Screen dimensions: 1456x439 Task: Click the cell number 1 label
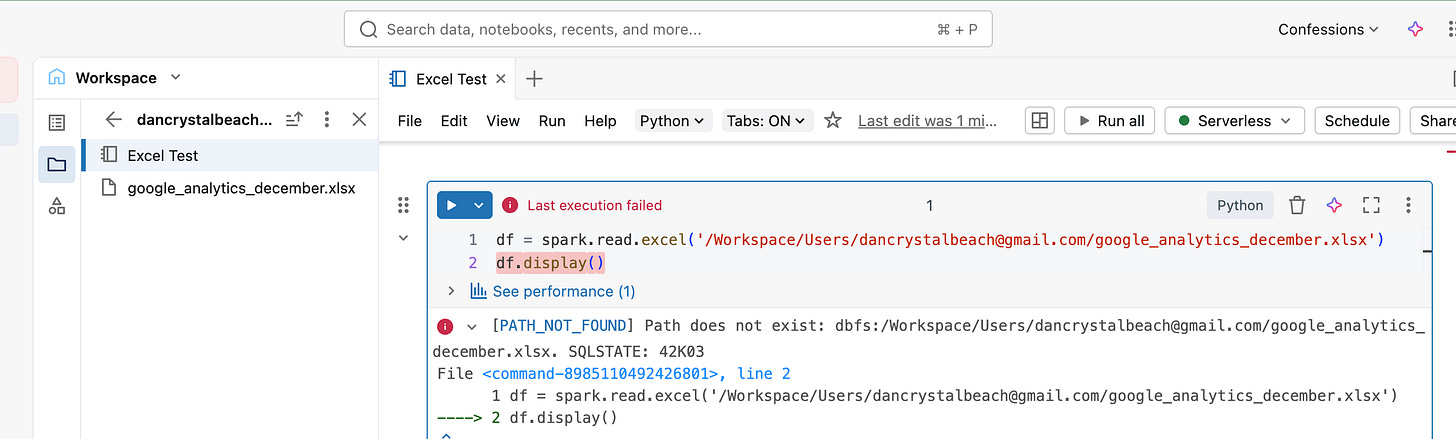point(929,205)
